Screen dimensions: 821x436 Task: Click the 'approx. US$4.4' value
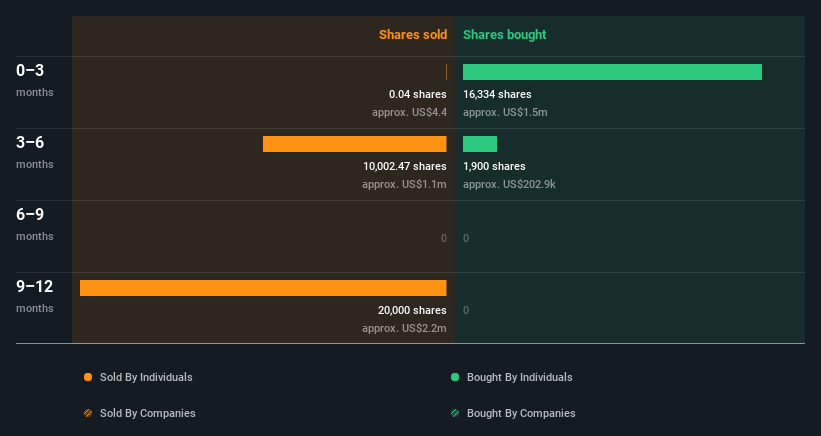(x=409, y=113)
